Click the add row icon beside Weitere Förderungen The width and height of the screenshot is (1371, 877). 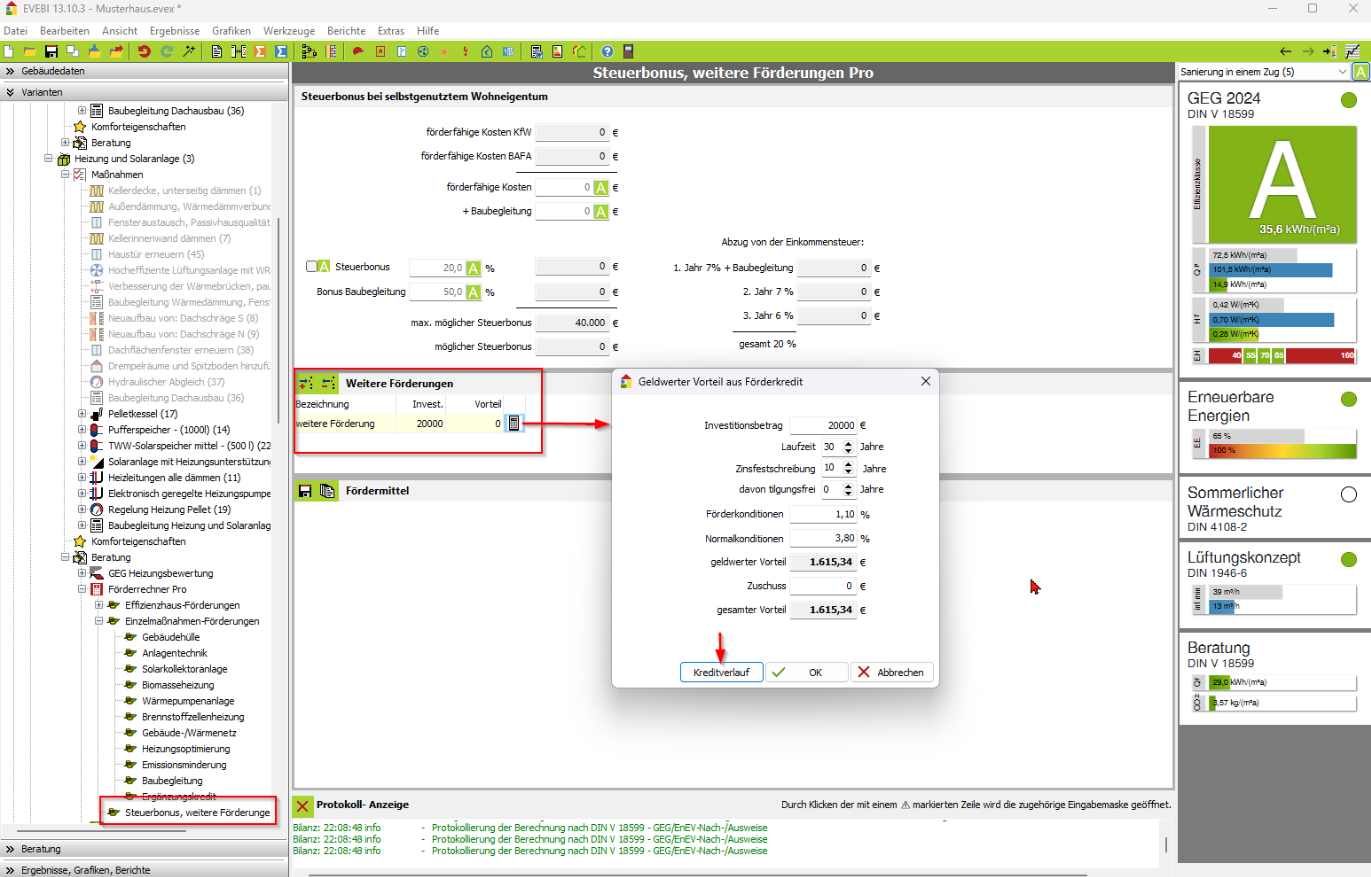click(x=306, y=383)
